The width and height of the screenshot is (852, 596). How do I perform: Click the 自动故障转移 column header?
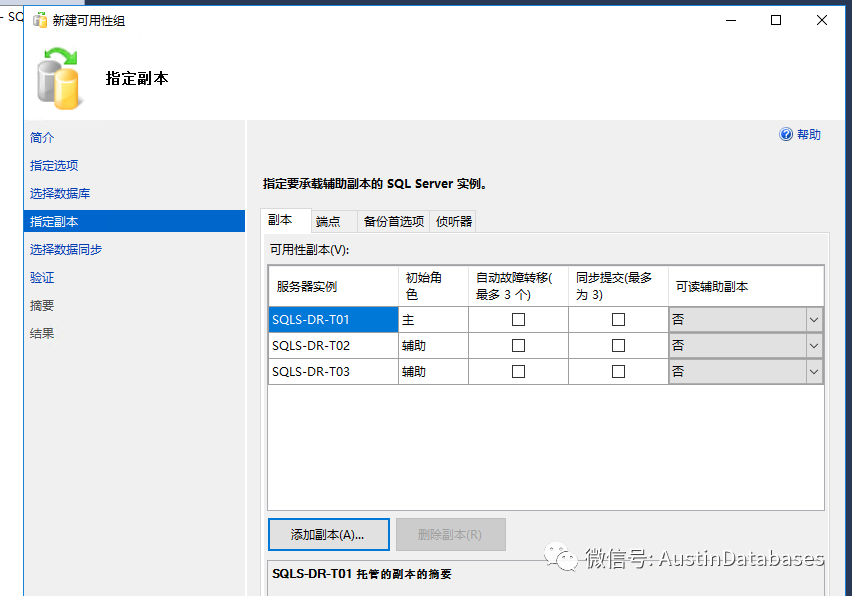(518, 286)
